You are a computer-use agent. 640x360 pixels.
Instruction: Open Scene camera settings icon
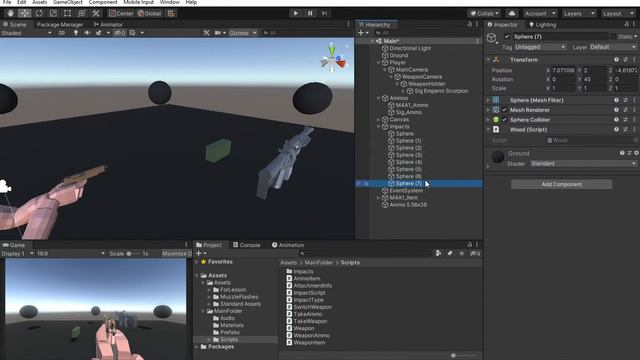tap(218, 33)
